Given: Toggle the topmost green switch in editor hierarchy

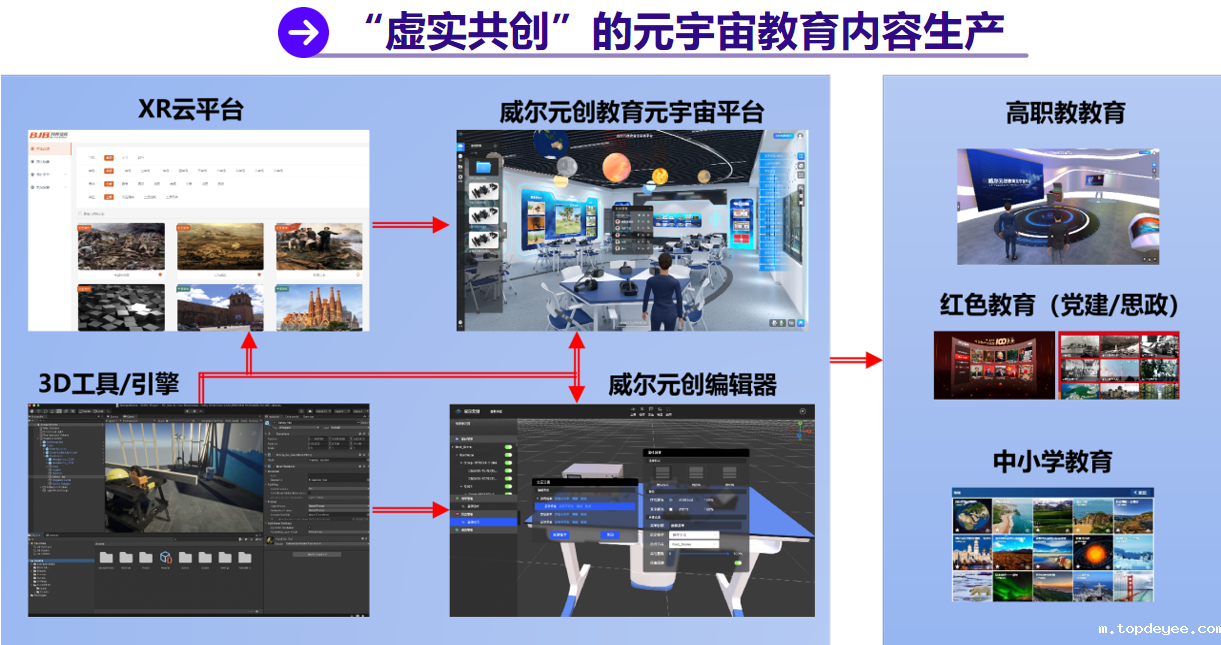Looking at the screenshot, I should [509, 448].
